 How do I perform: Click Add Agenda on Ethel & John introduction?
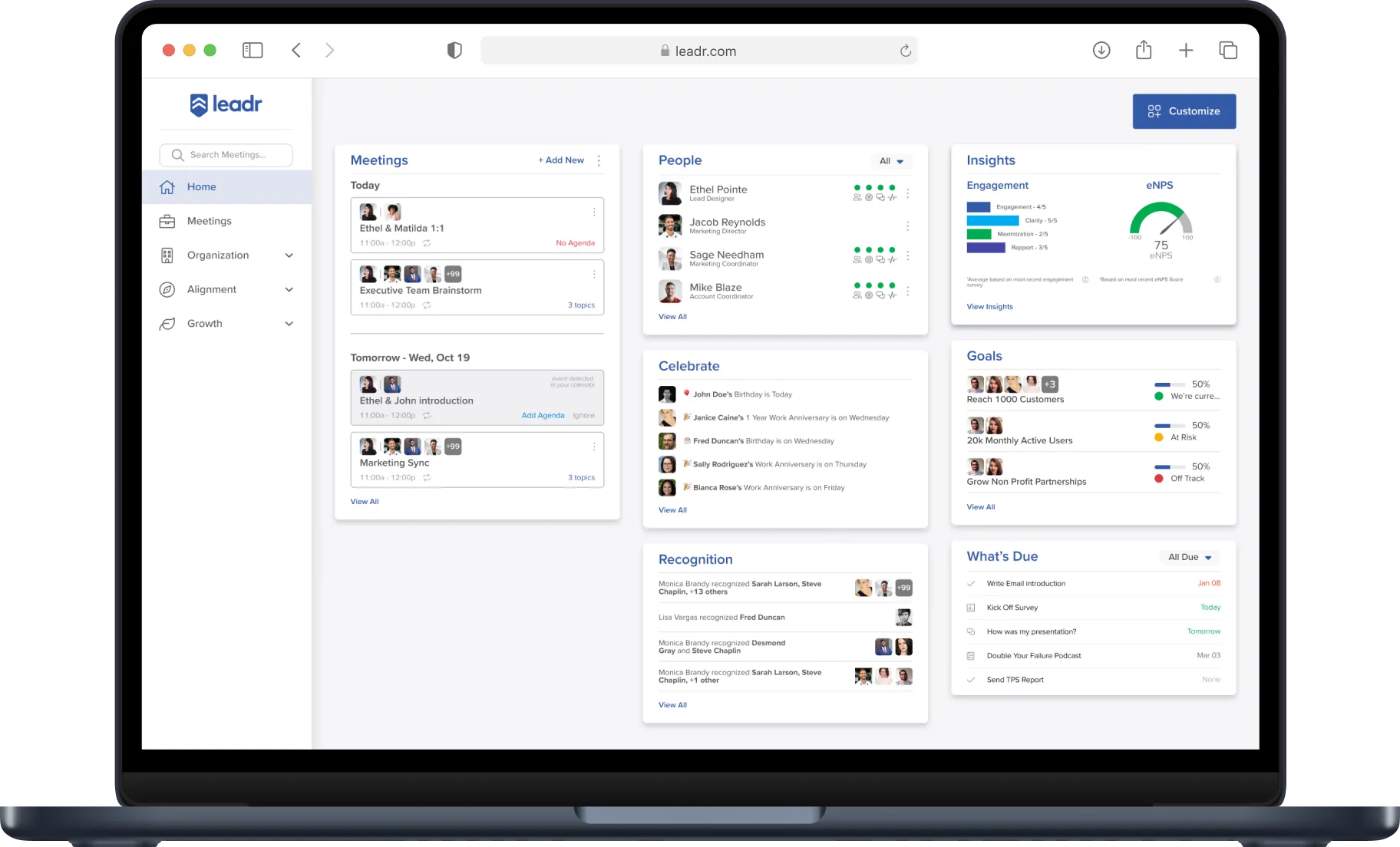(543, 416)
